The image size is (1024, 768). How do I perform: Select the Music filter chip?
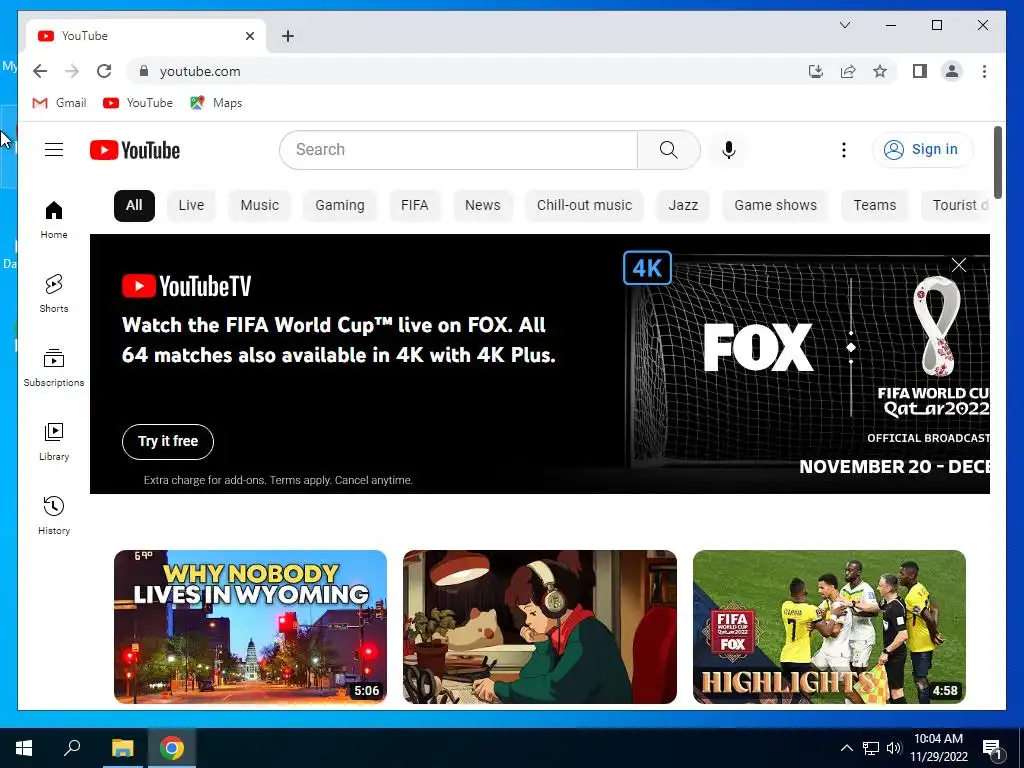pos(259,205)
